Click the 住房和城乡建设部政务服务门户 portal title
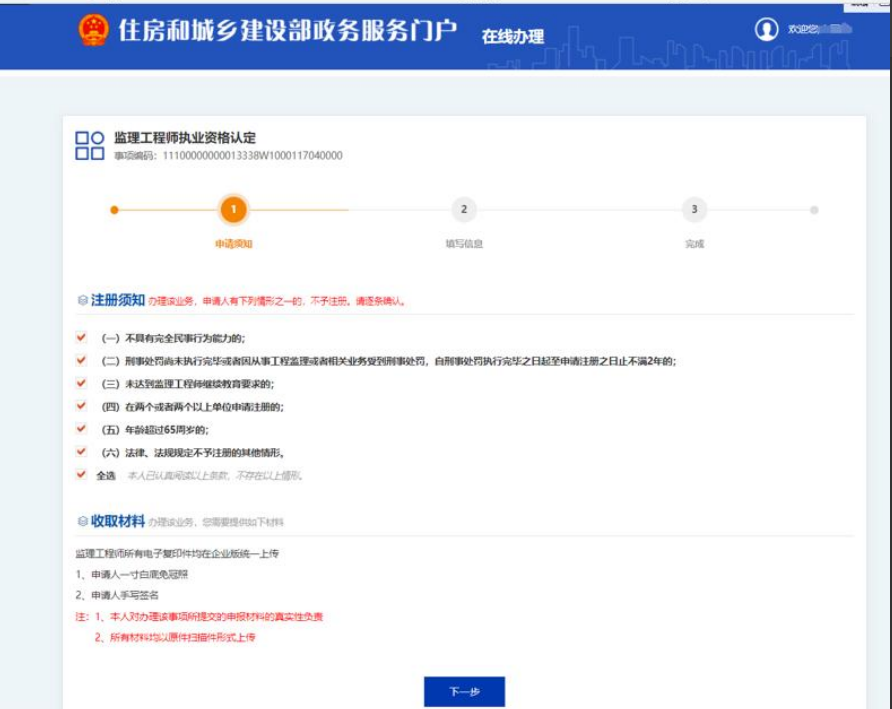 [x=288, y=31]
